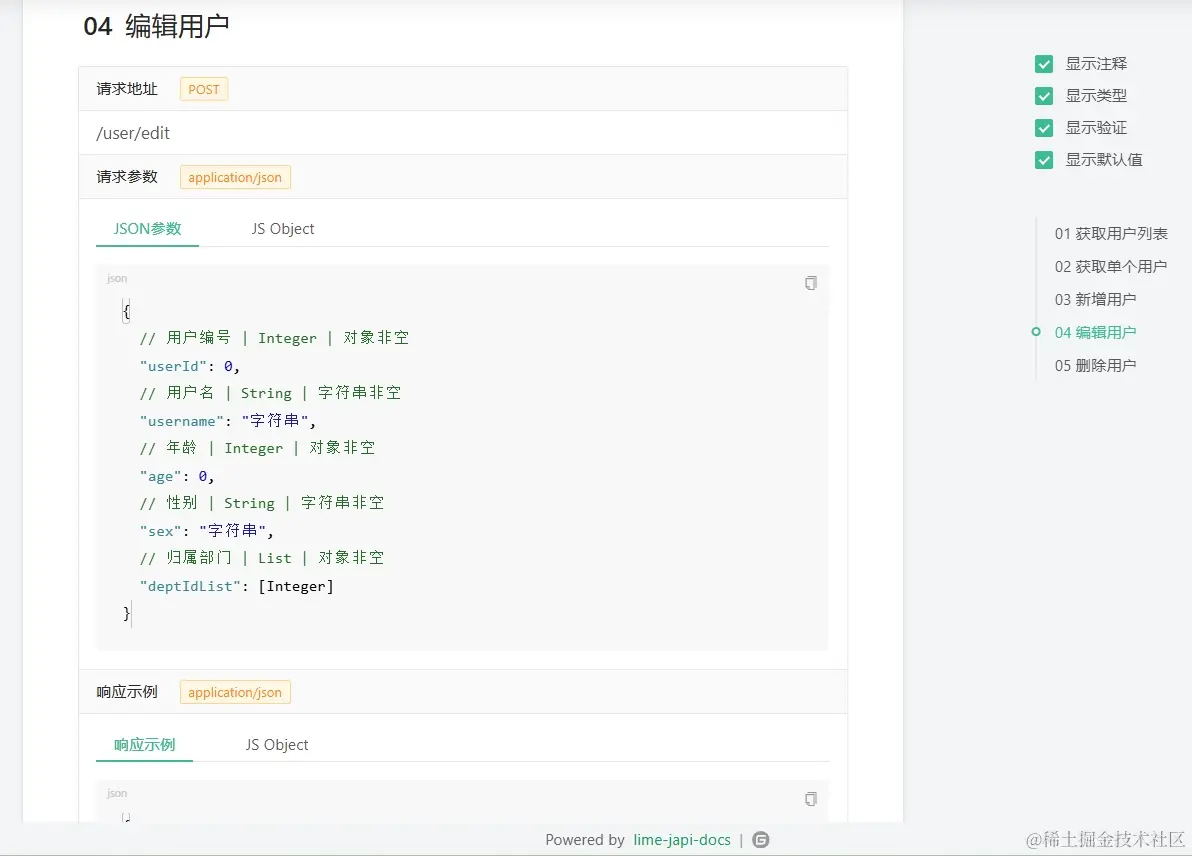The height and width of the screenshot is (856, 1192).
Task: Click the "sex": "字符串" line
Action: pos(206,531)
